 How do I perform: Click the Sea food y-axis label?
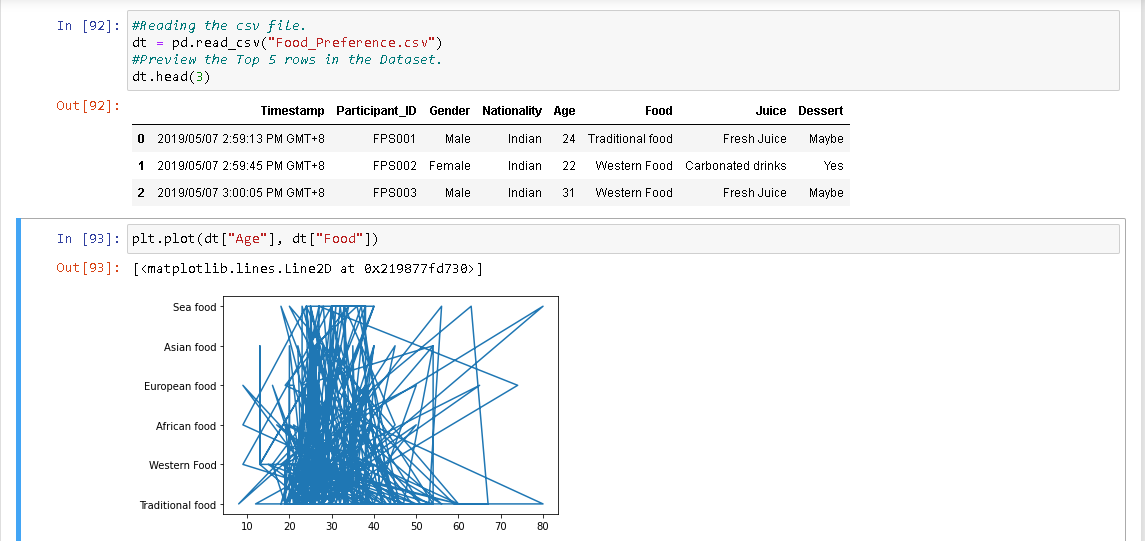[195, 307]
